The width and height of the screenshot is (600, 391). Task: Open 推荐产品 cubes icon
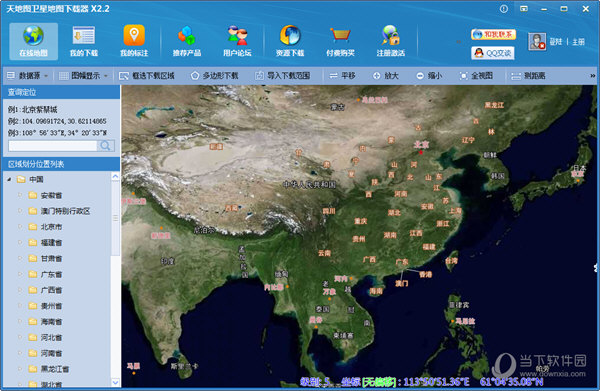coord(187,41)
